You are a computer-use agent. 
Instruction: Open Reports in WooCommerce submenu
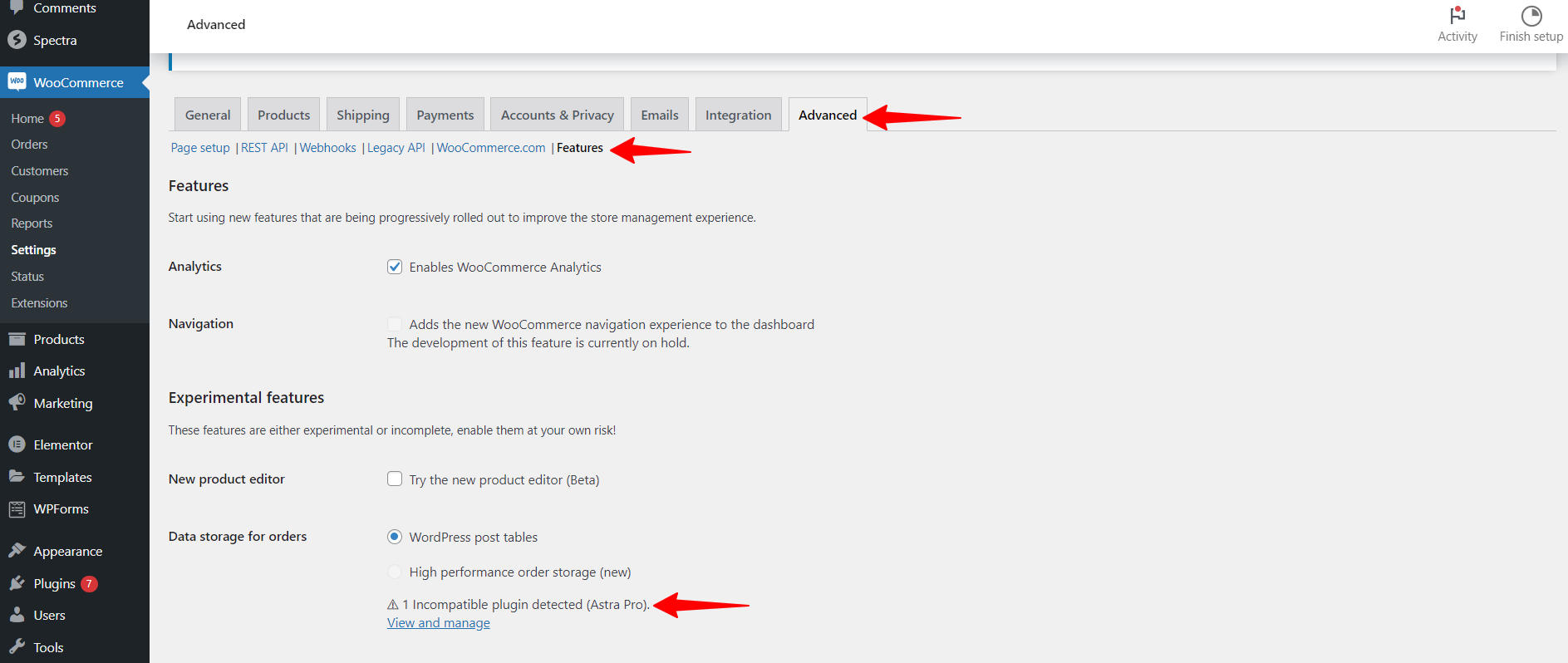[x=32, y=223]
